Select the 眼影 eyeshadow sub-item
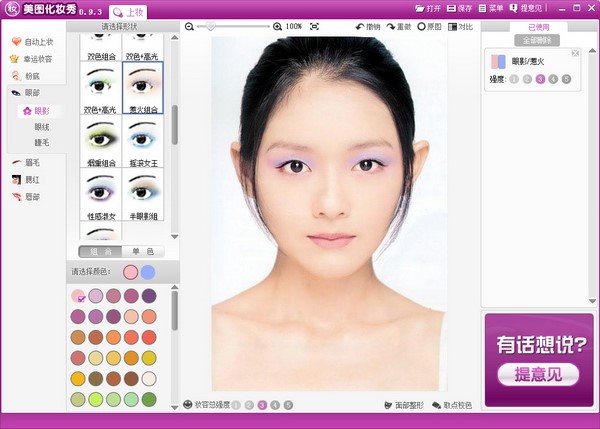Image resolution: width=600 pixels, height=429 pixels. (36, 111)
